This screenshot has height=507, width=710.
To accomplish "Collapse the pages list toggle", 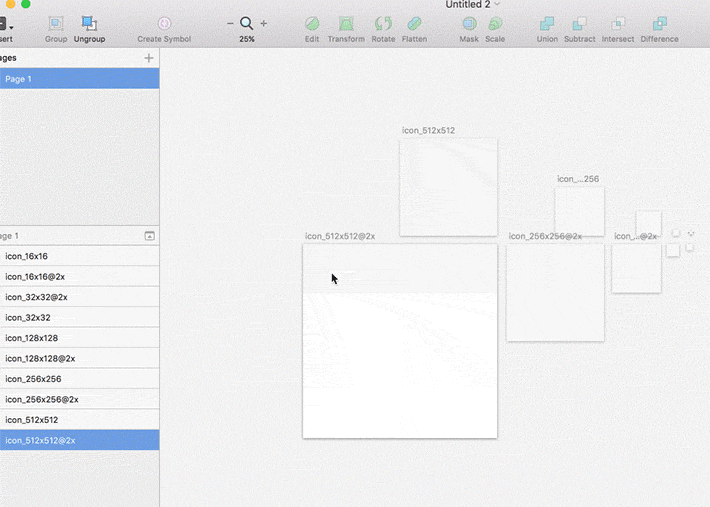I will coord(149,236).
